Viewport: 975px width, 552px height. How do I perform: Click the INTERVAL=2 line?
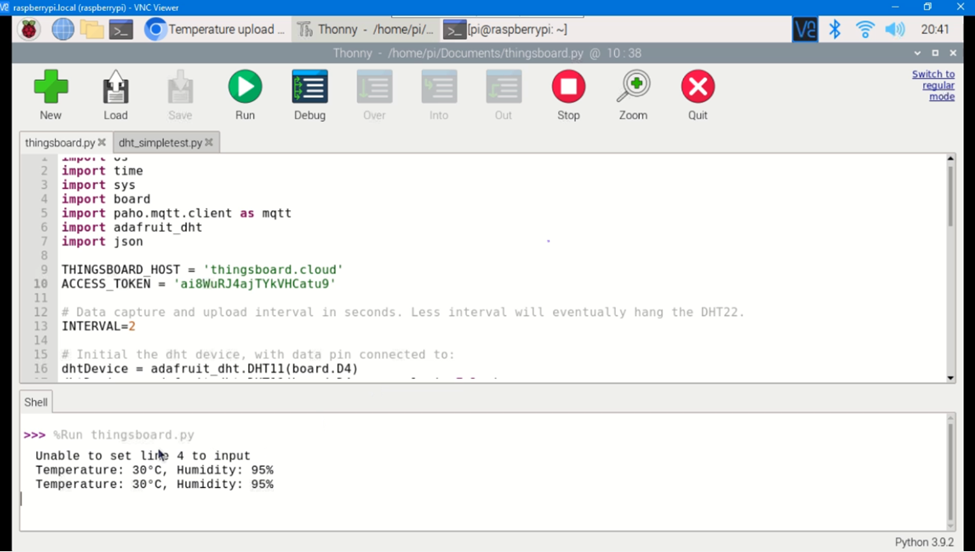click(98, 326)
